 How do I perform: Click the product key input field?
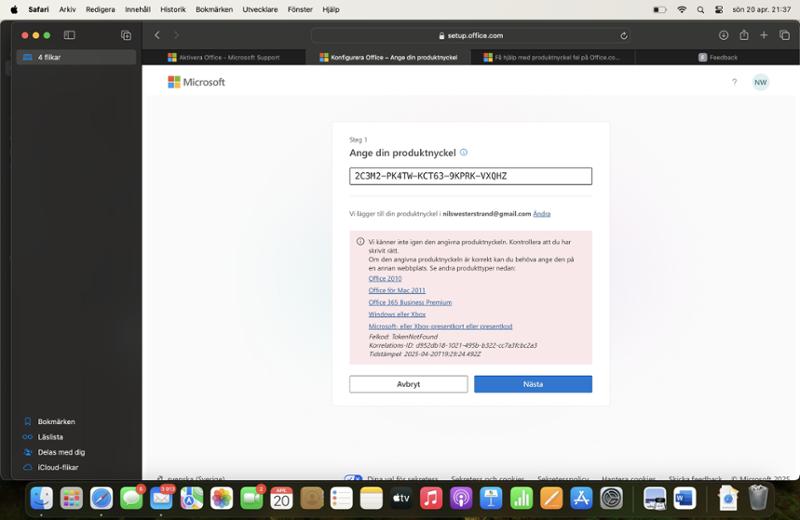click(x=470, y=176)
